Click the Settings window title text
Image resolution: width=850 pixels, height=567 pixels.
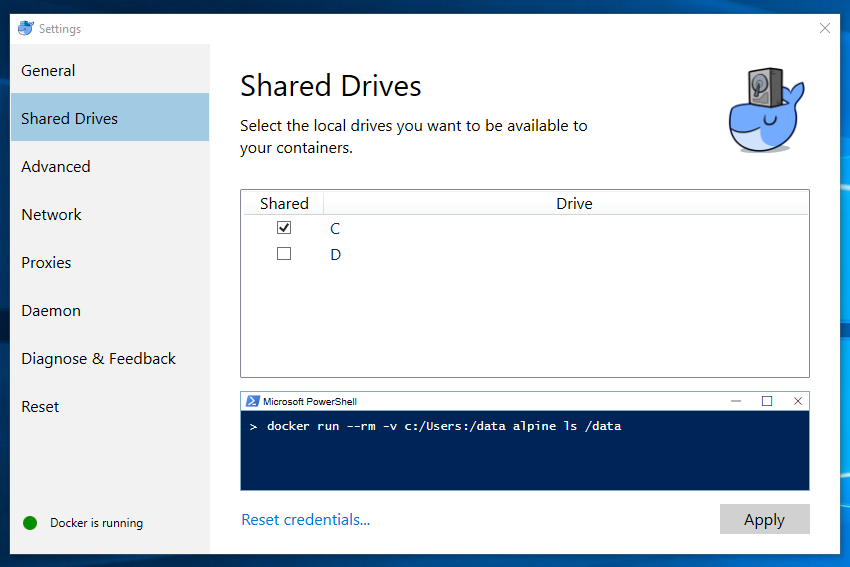(x=60, y=29)
